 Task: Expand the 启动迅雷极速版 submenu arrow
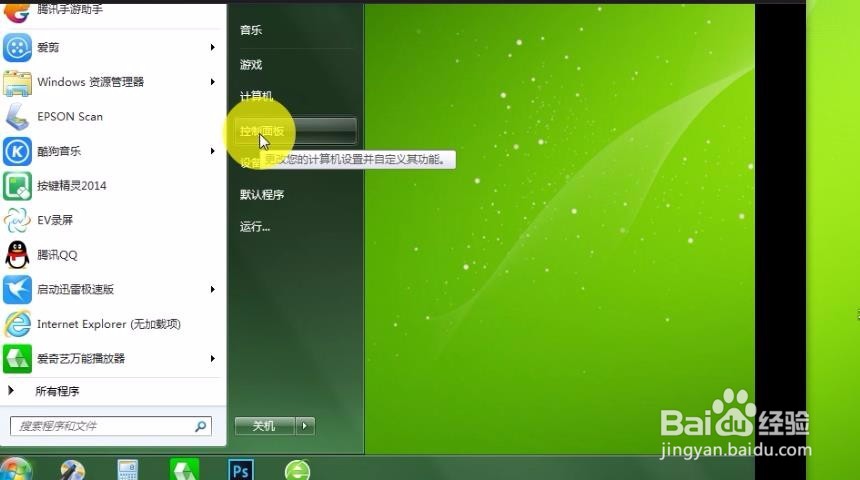coord(212,289)
